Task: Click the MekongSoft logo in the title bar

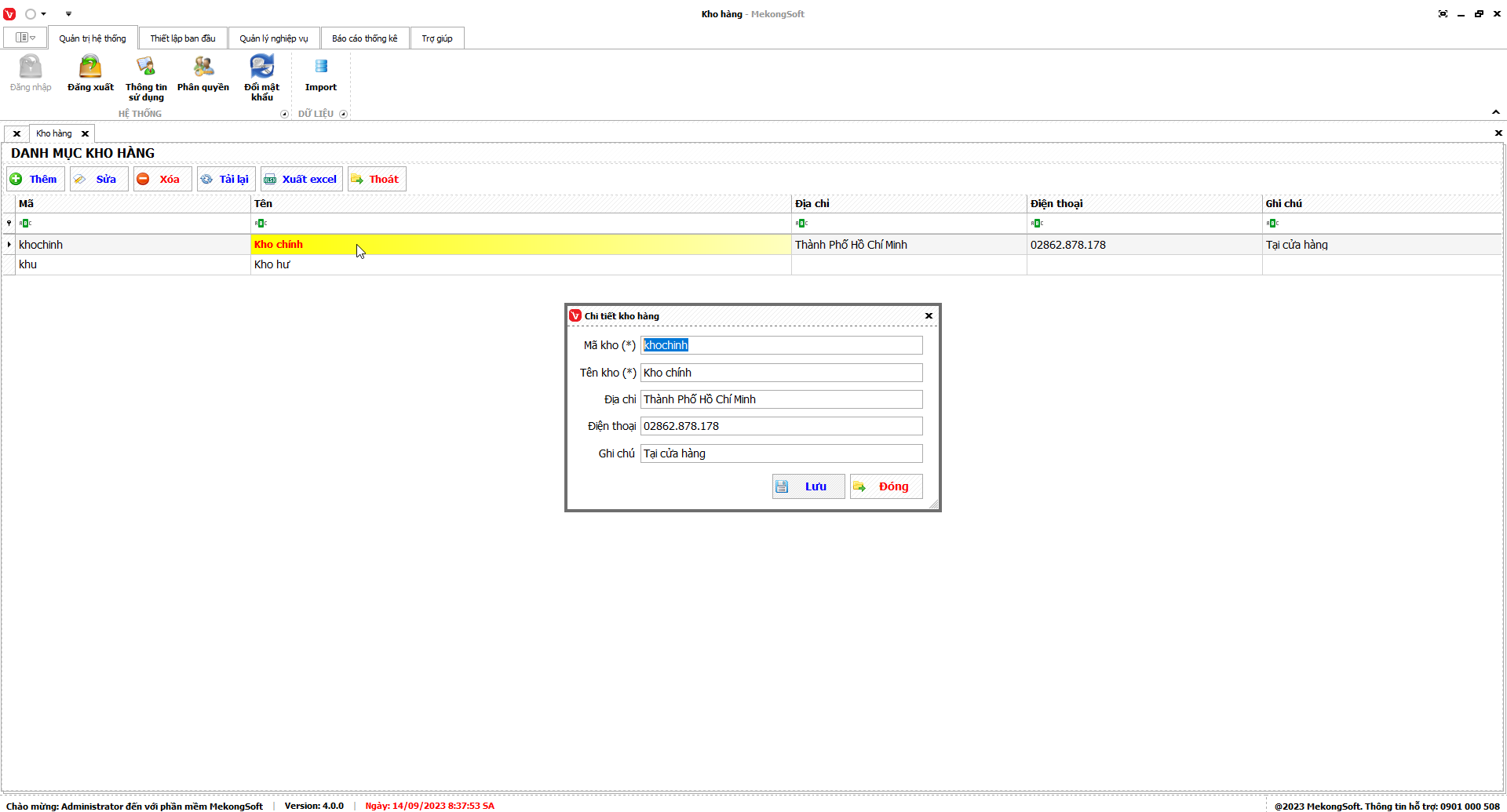Action: pos(9,14)
